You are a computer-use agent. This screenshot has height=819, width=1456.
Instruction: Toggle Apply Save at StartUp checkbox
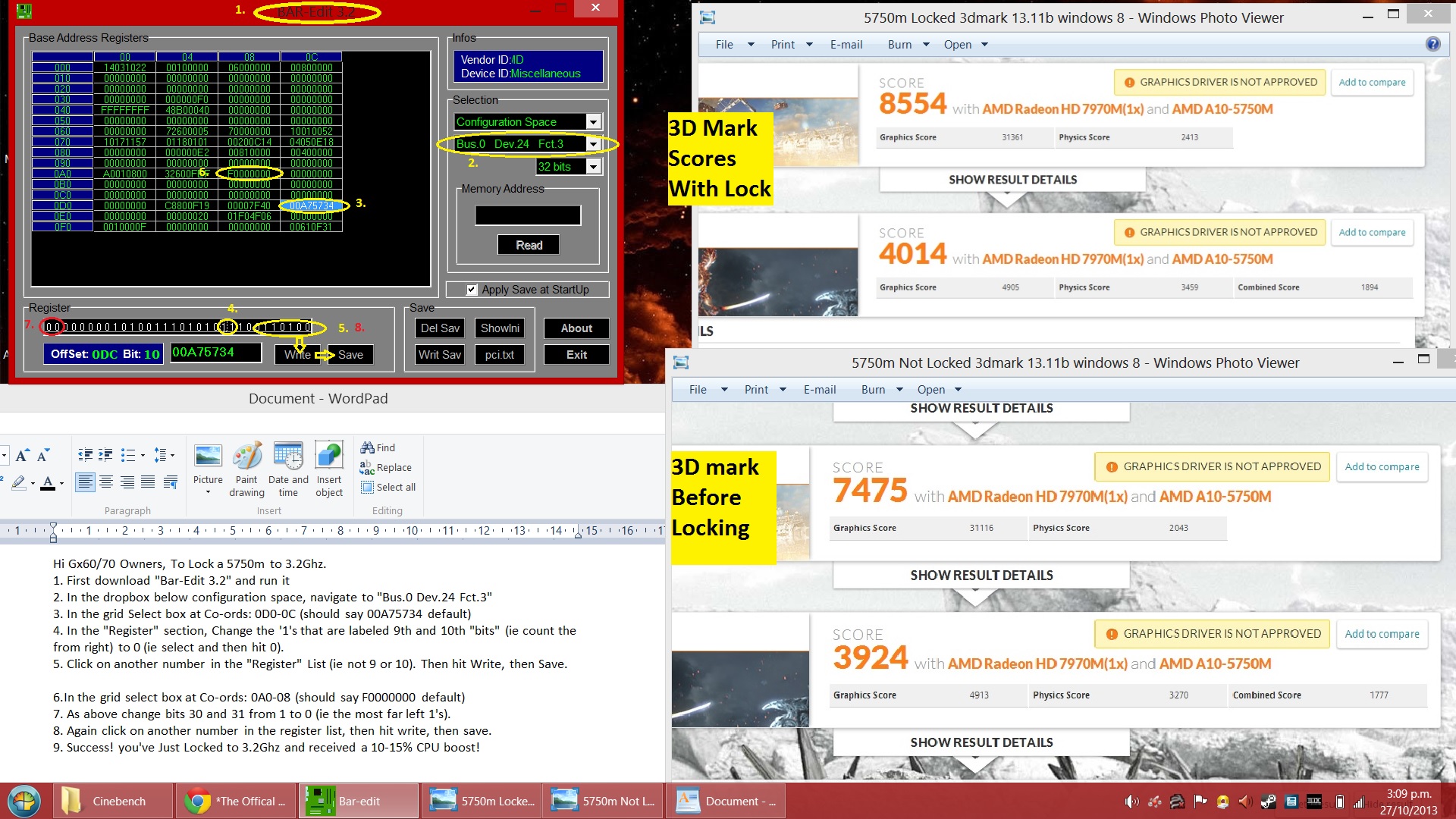472,290
